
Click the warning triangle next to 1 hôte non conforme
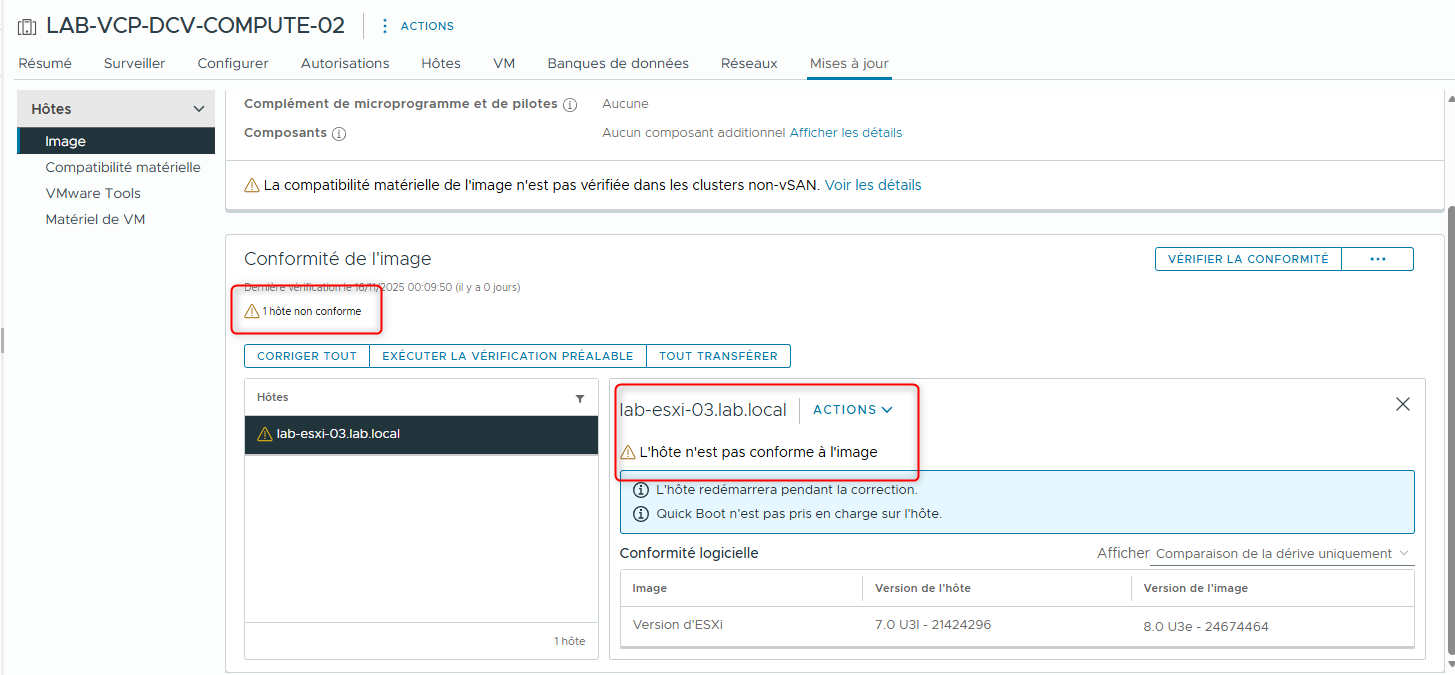coord(251,310)
